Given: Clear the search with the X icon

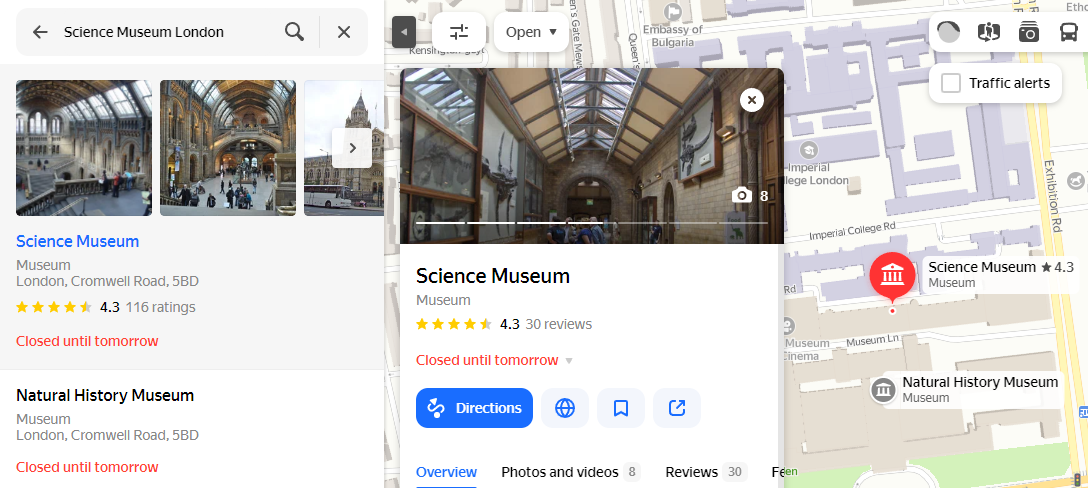Looking at the screenshot, I should coord(344,32).
